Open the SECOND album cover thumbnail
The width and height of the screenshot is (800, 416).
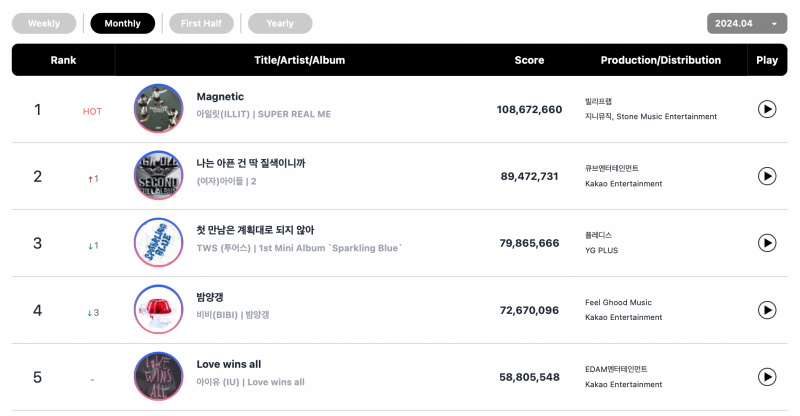[158, 176]
